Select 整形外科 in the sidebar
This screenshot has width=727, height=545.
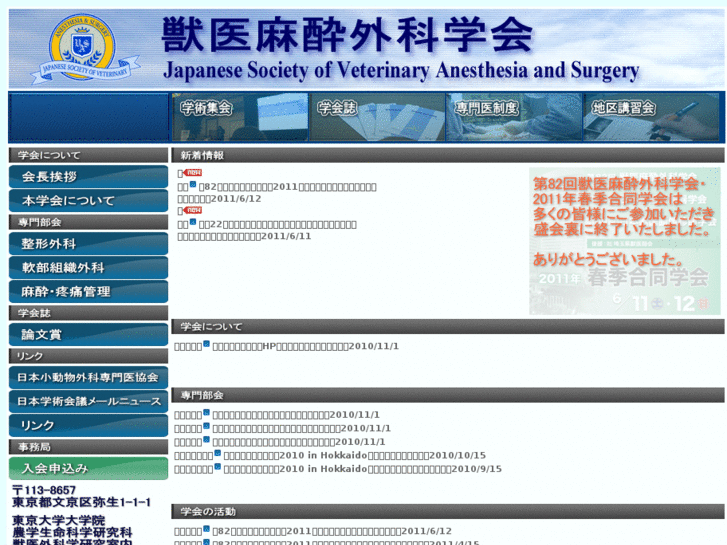(x=88, y=244)
